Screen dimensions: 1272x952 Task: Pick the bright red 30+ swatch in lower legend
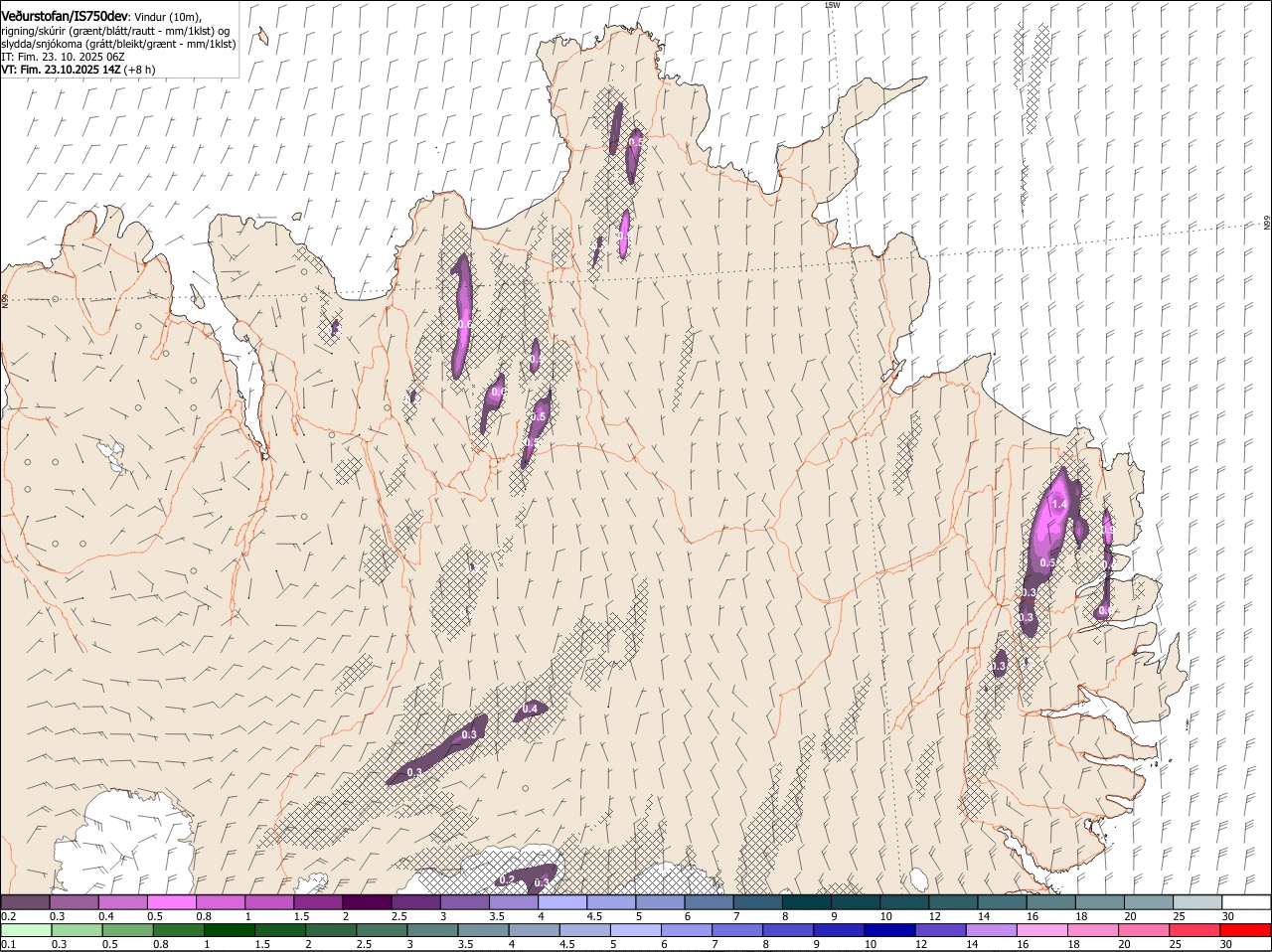1245,930
